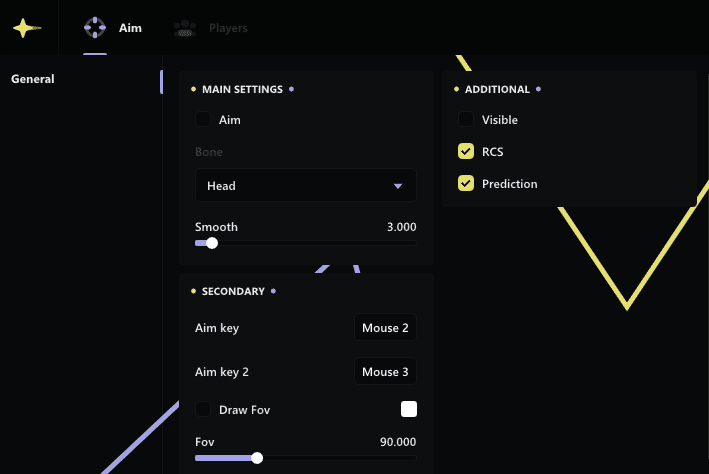
Task: Open the Players tab label
Action: (x=228, y=28)
